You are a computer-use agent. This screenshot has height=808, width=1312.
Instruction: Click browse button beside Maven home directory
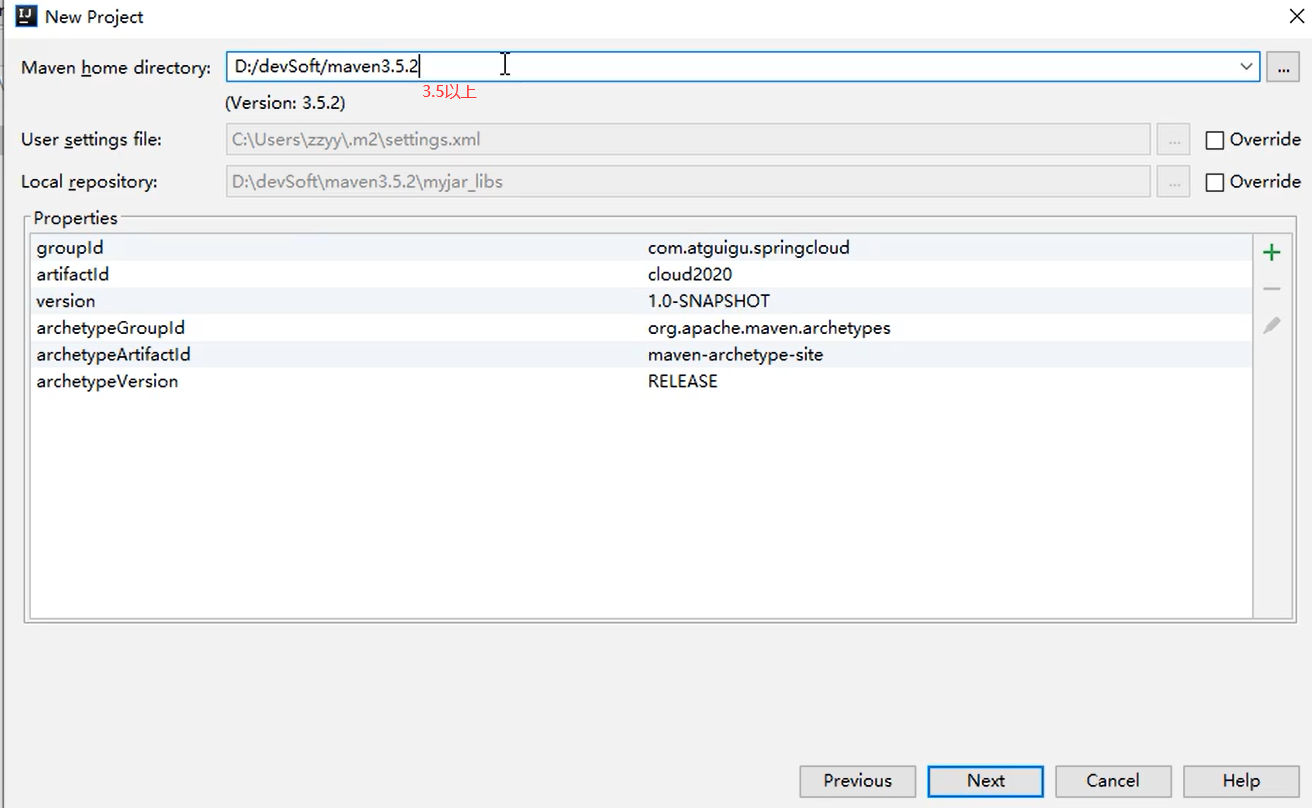coord(1282,67)
